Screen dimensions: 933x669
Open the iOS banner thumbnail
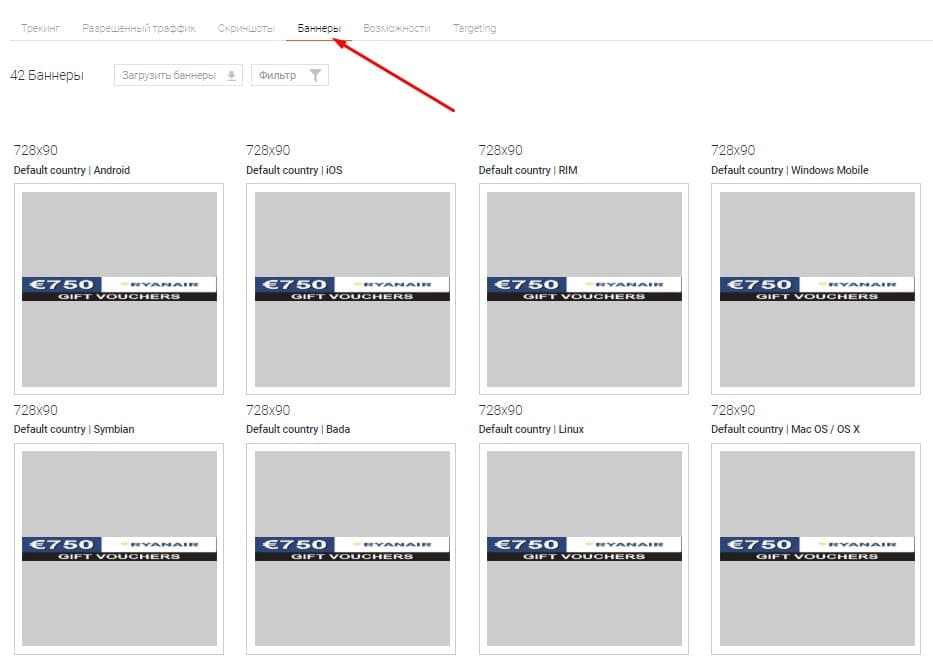351,289
